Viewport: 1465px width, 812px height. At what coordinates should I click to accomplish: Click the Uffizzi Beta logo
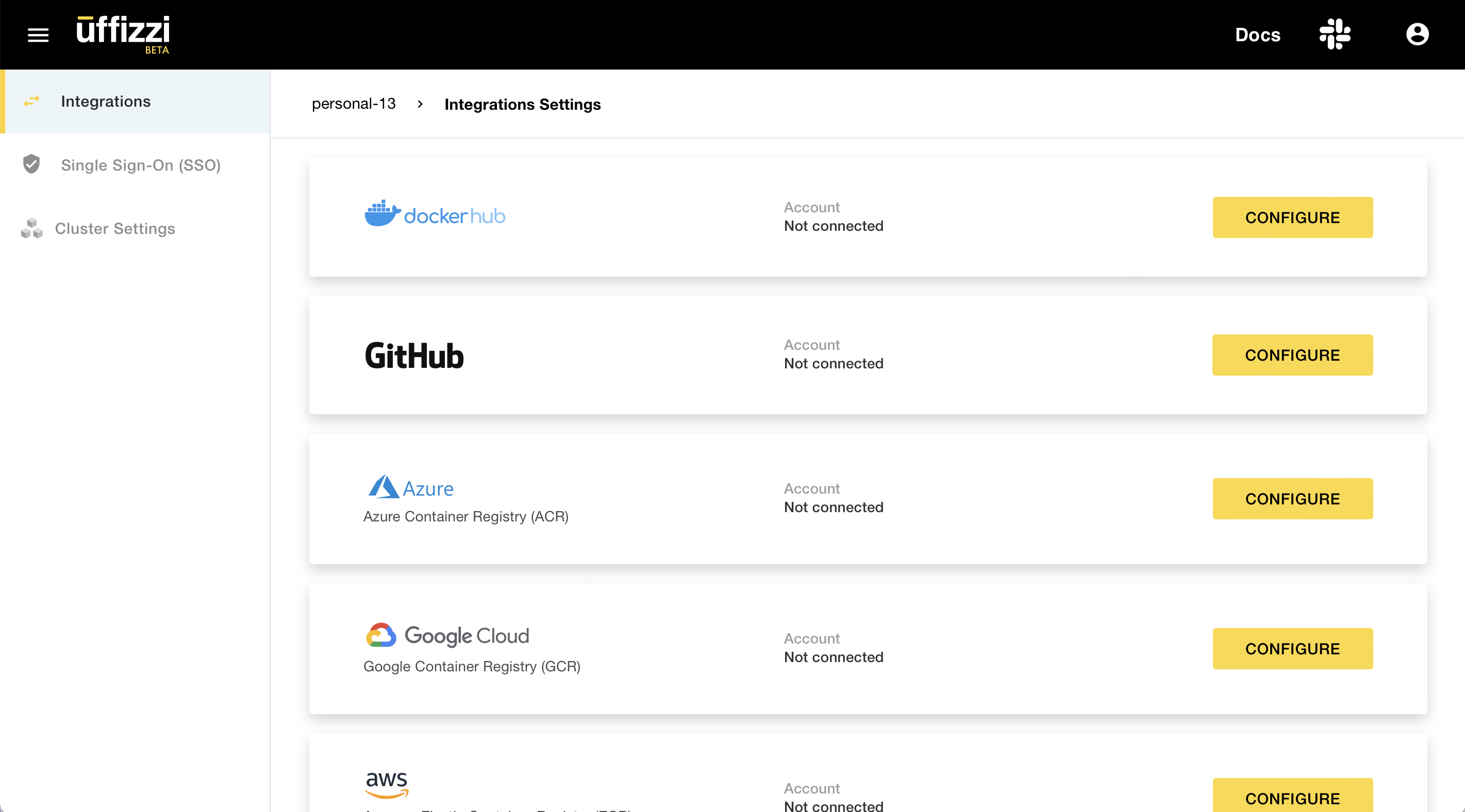(x=123, y=34)
